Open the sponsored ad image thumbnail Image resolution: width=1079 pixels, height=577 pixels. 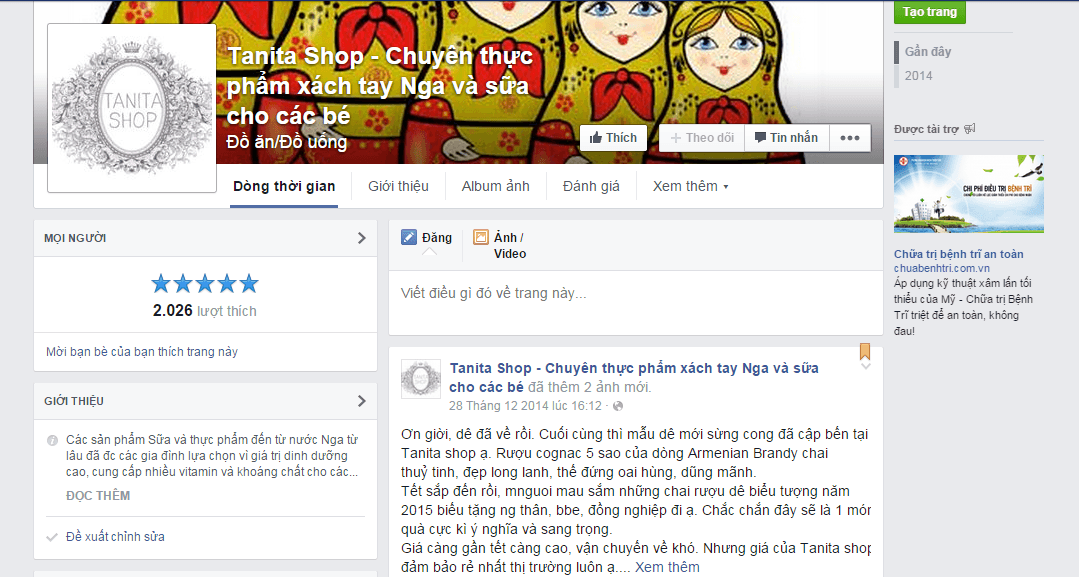[x=969, y=194]
